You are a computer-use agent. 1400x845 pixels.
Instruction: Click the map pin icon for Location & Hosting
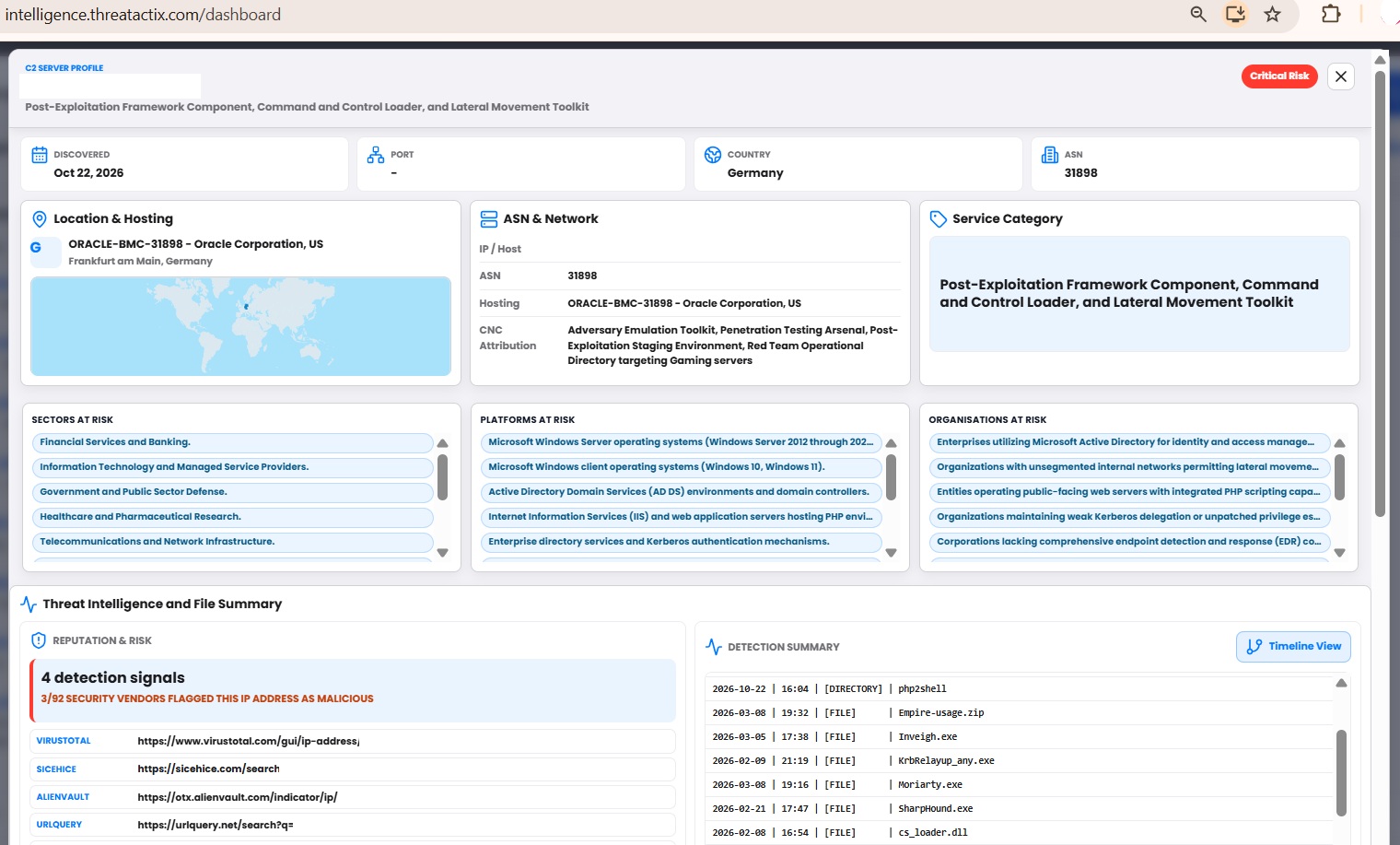[40, 219]
